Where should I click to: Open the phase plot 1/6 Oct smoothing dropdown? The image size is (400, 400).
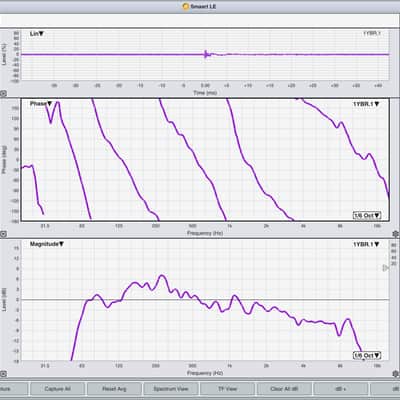[367, 215]
